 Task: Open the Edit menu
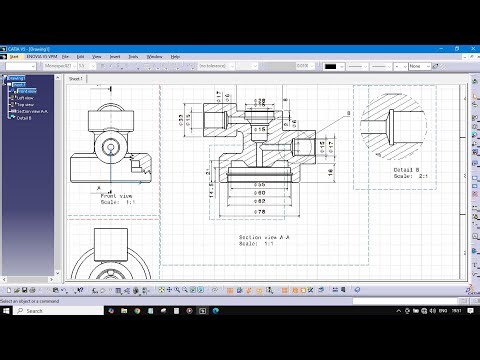tap(80, 57)
